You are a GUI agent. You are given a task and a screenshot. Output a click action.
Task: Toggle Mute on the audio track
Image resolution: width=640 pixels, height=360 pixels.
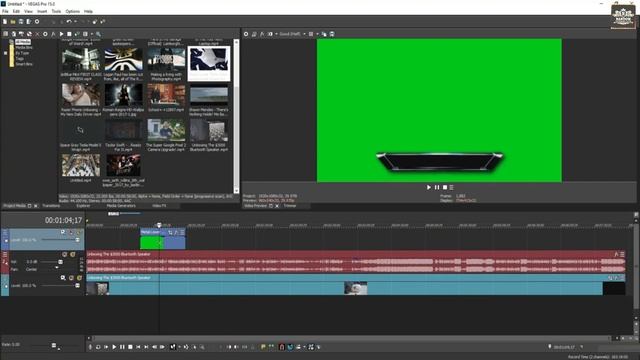pos(64,255)
